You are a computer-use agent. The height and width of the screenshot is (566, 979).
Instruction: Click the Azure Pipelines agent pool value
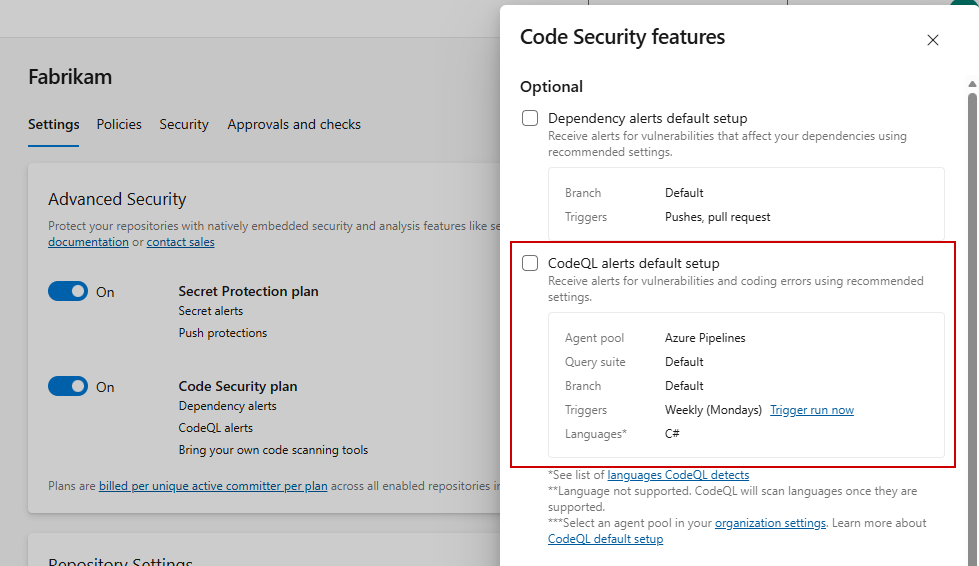705,338
